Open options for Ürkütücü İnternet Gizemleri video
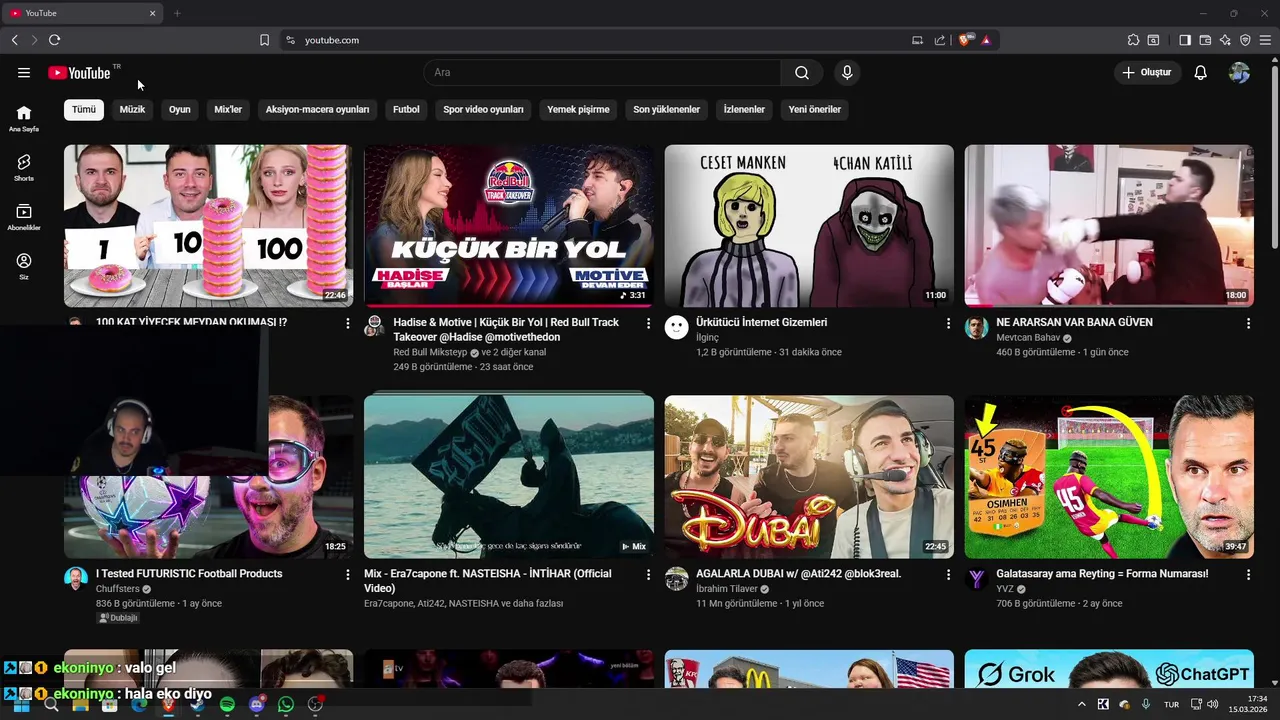The height and width of the screenshot is (720, 1280). (x=948, y=323)
